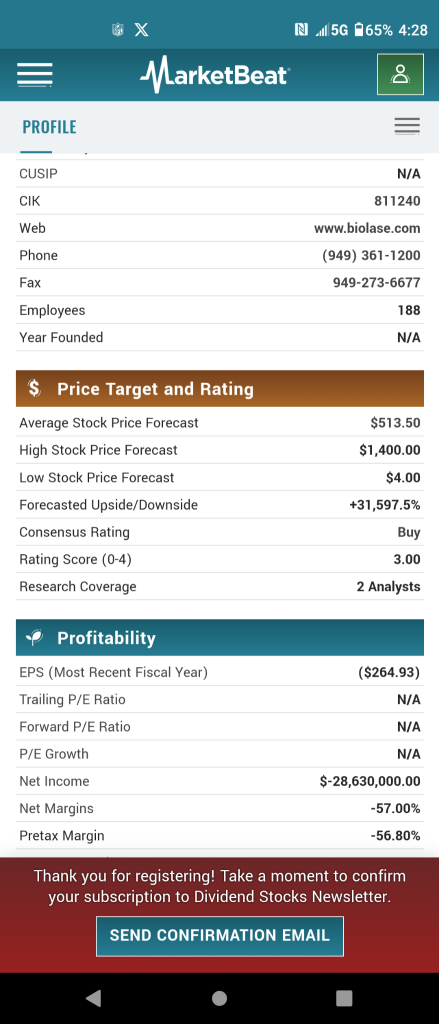Tap the MarketBeat logo
The height and width of the screenshot is (1024, 439).
(214, 74)
